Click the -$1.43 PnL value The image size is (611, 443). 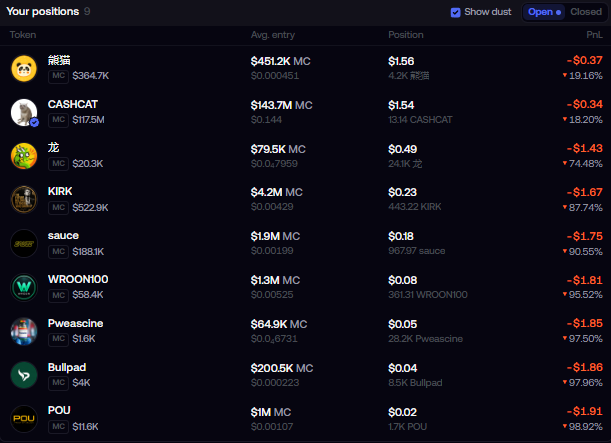click(585, 148)
